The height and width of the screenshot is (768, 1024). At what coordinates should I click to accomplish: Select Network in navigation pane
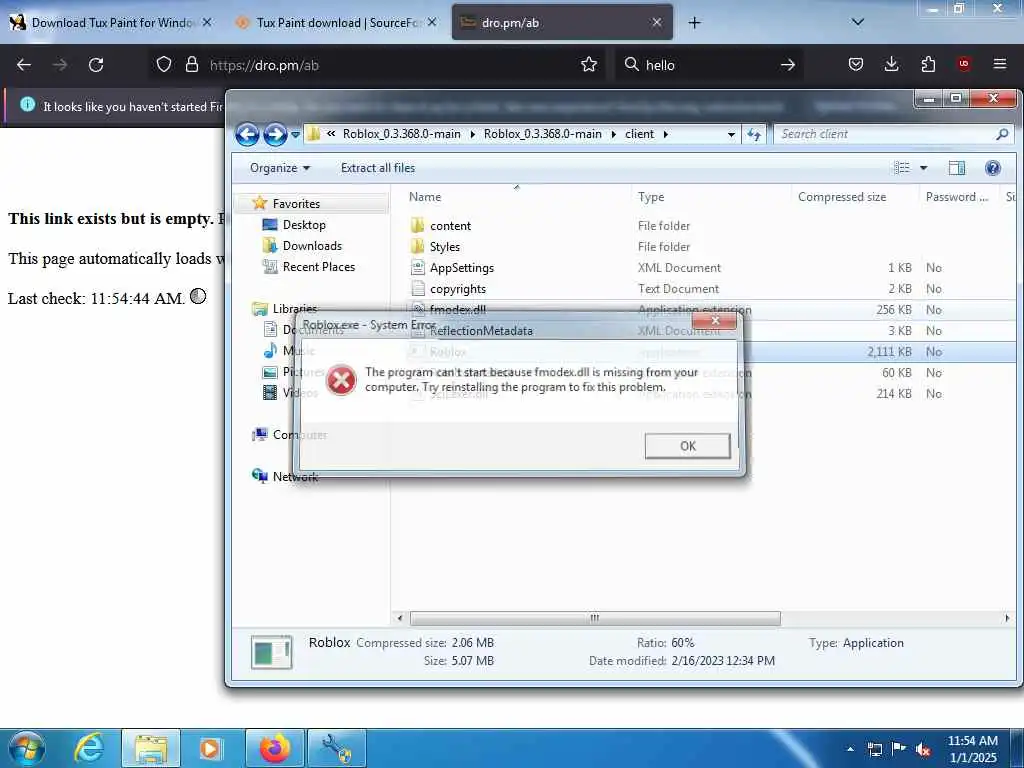(x=295, y=477)
